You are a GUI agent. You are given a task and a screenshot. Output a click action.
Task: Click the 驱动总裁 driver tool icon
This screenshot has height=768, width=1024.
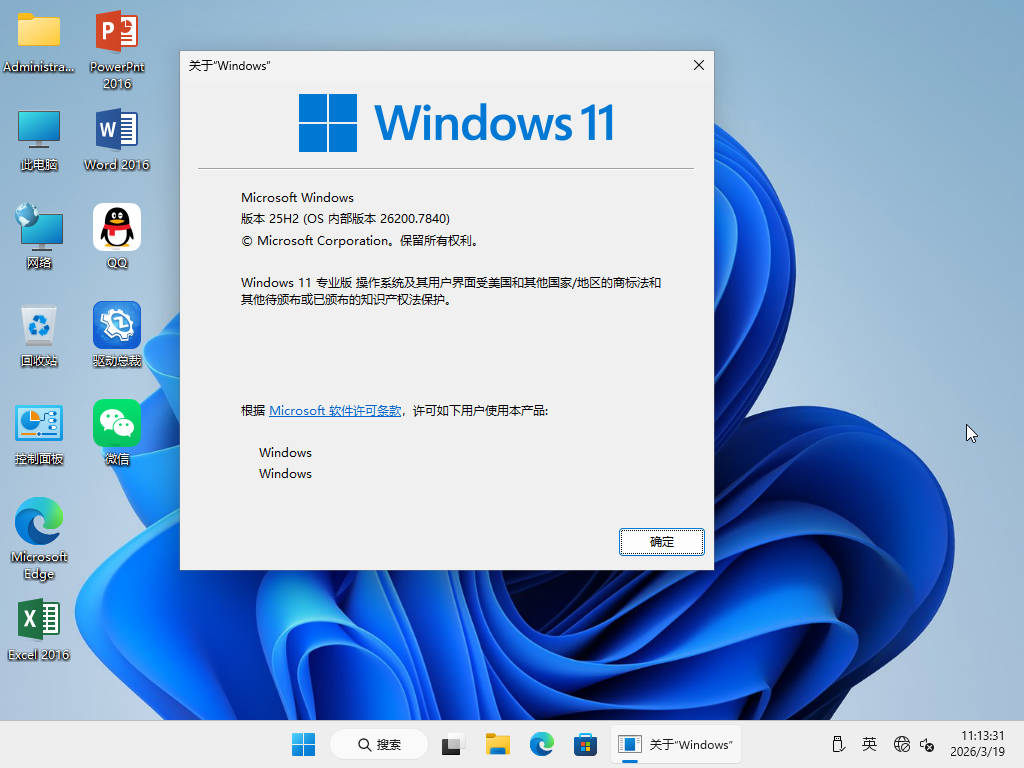pyautogui.click(x=117, y=326)
